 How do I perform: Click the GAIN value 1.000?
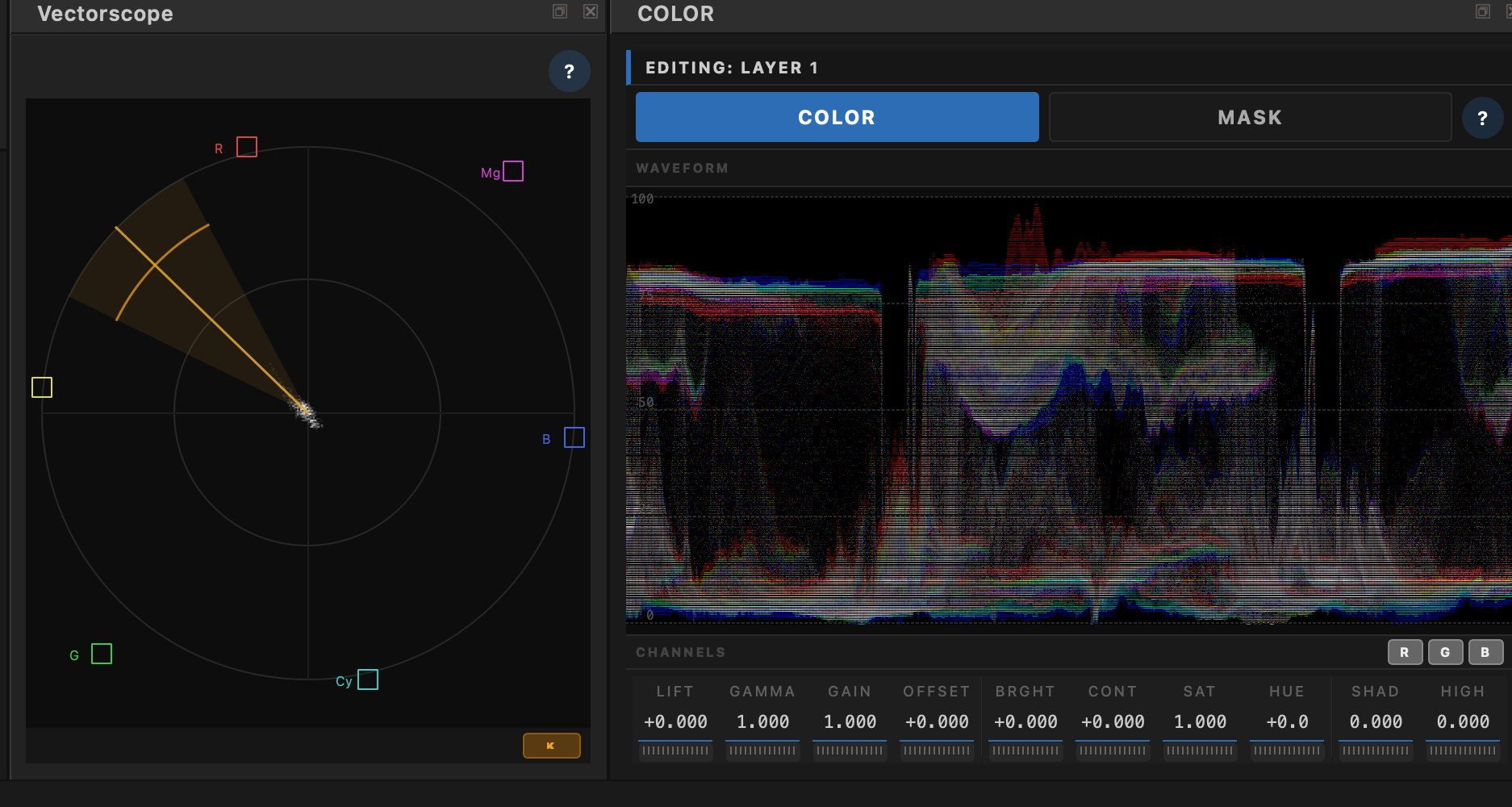850,722
